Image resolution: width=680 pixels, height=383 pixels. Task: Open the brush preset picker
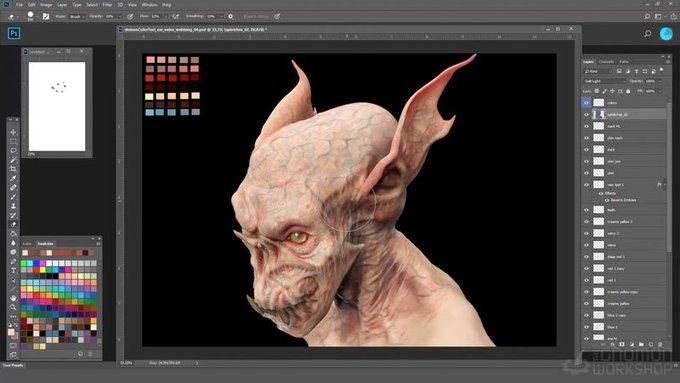tap(32, 16)
